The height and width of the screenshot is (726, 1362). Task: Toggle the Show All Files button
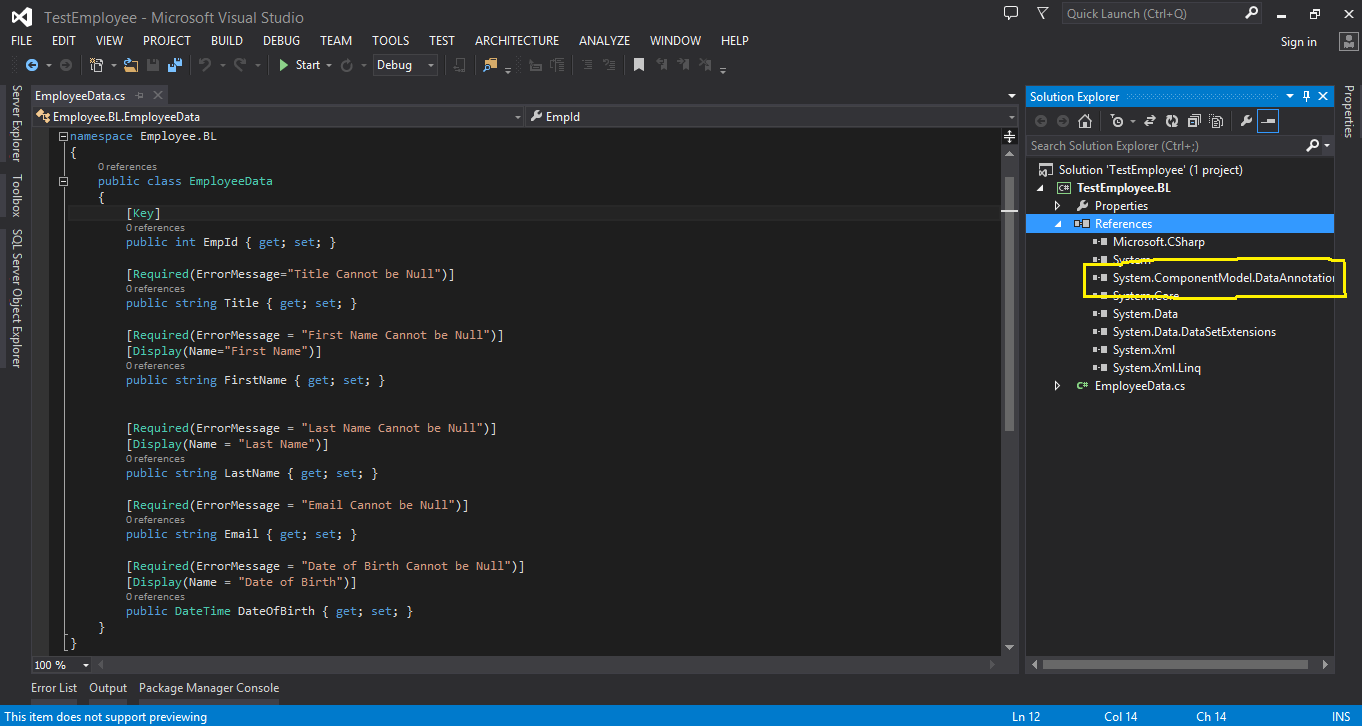1215,121
